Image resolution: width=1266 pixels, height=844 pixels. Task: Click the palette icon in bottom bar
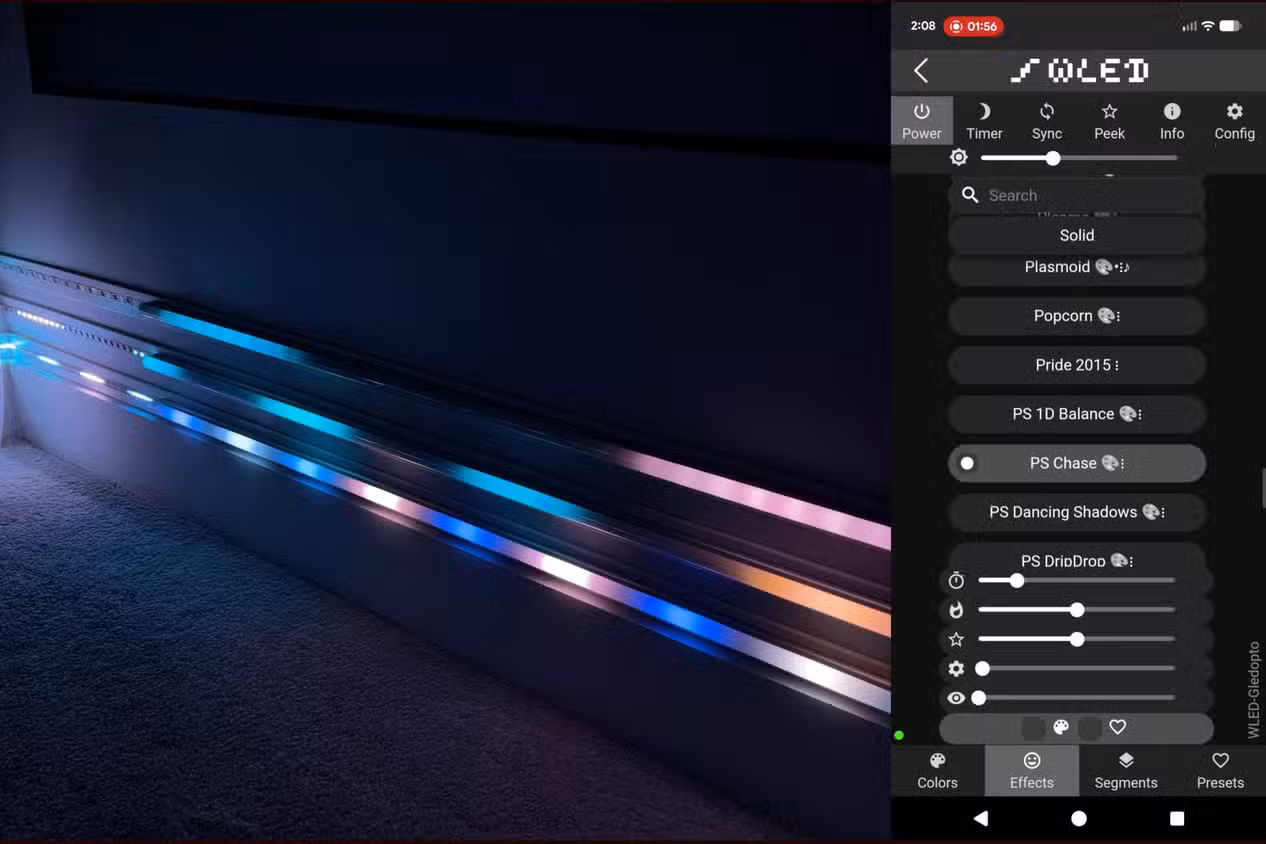point(1061,727)
